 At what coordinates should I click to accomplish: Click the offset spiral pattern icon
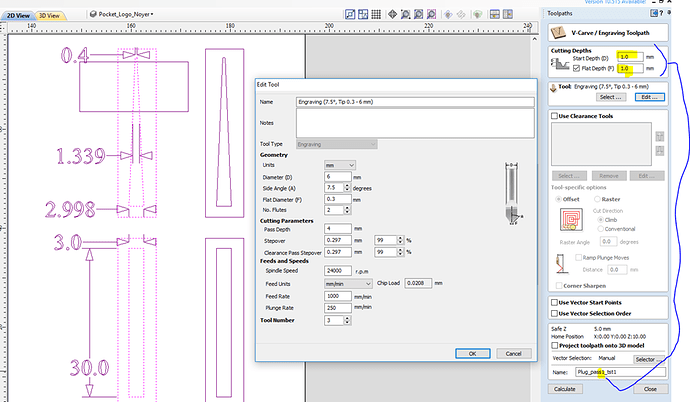pyautogui.click(x=571, y=219)
